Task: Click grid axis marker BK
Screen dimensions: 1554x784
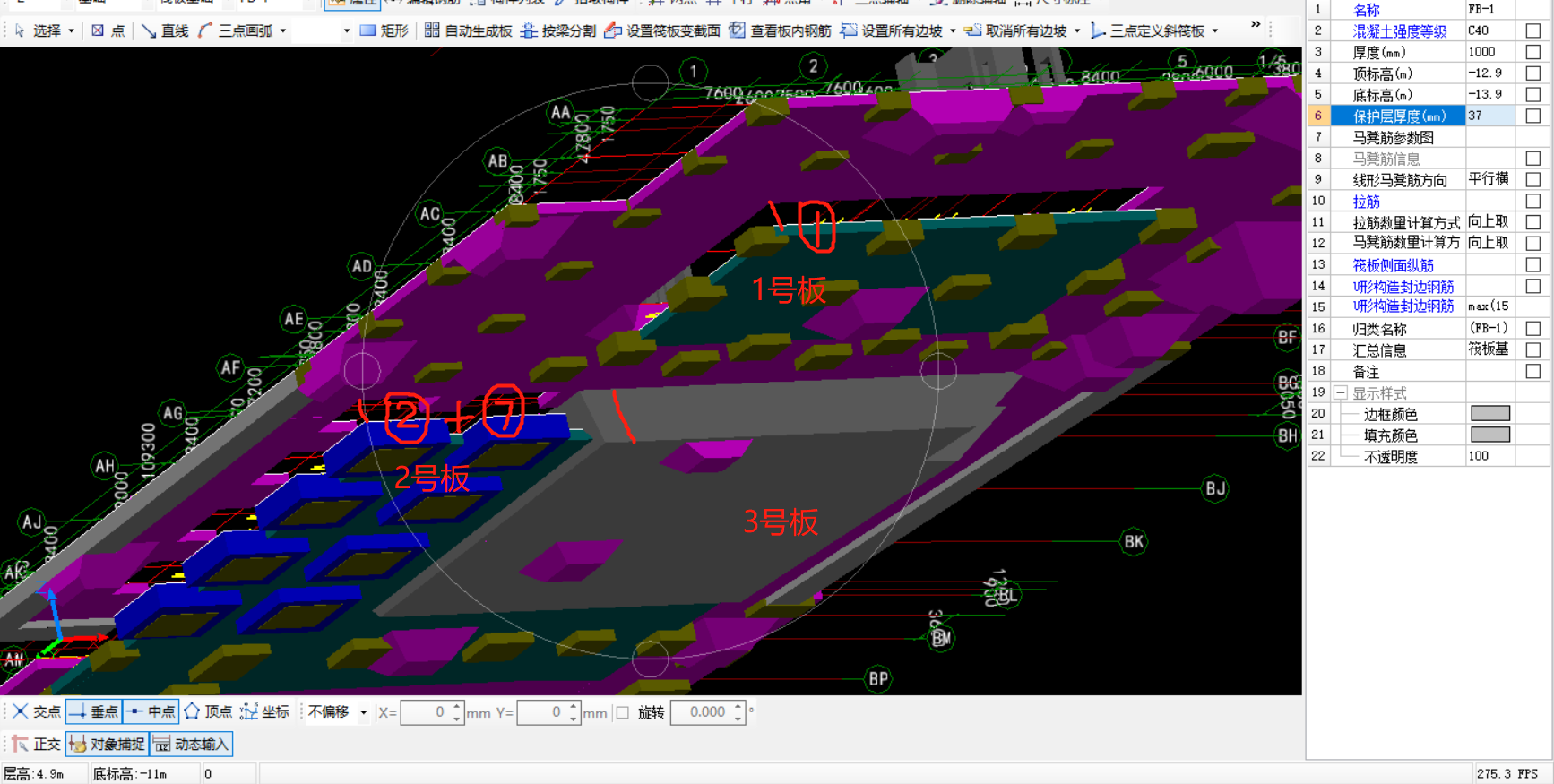Action: pyautogui.click(x=1134, y=541)
